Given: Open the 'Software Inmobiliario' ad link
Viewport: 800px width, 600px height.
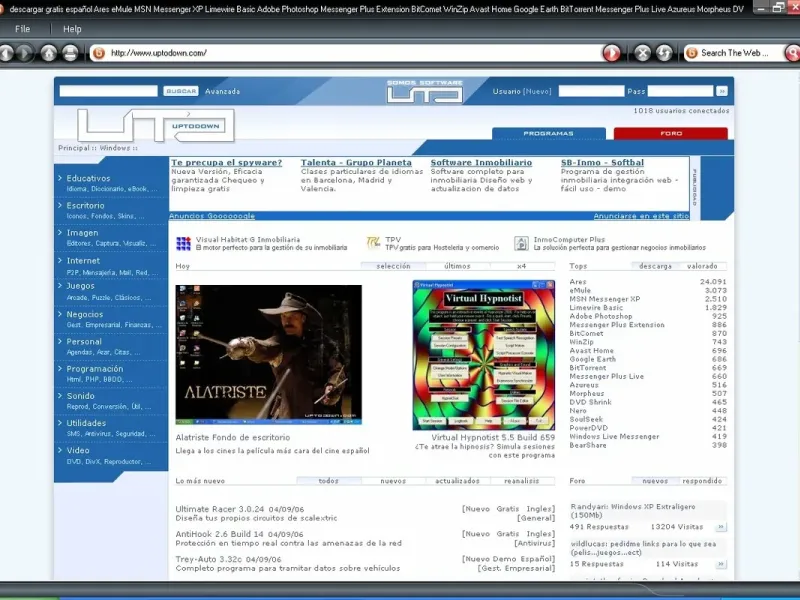Looking at the screenshot, I should click(481, 162).
